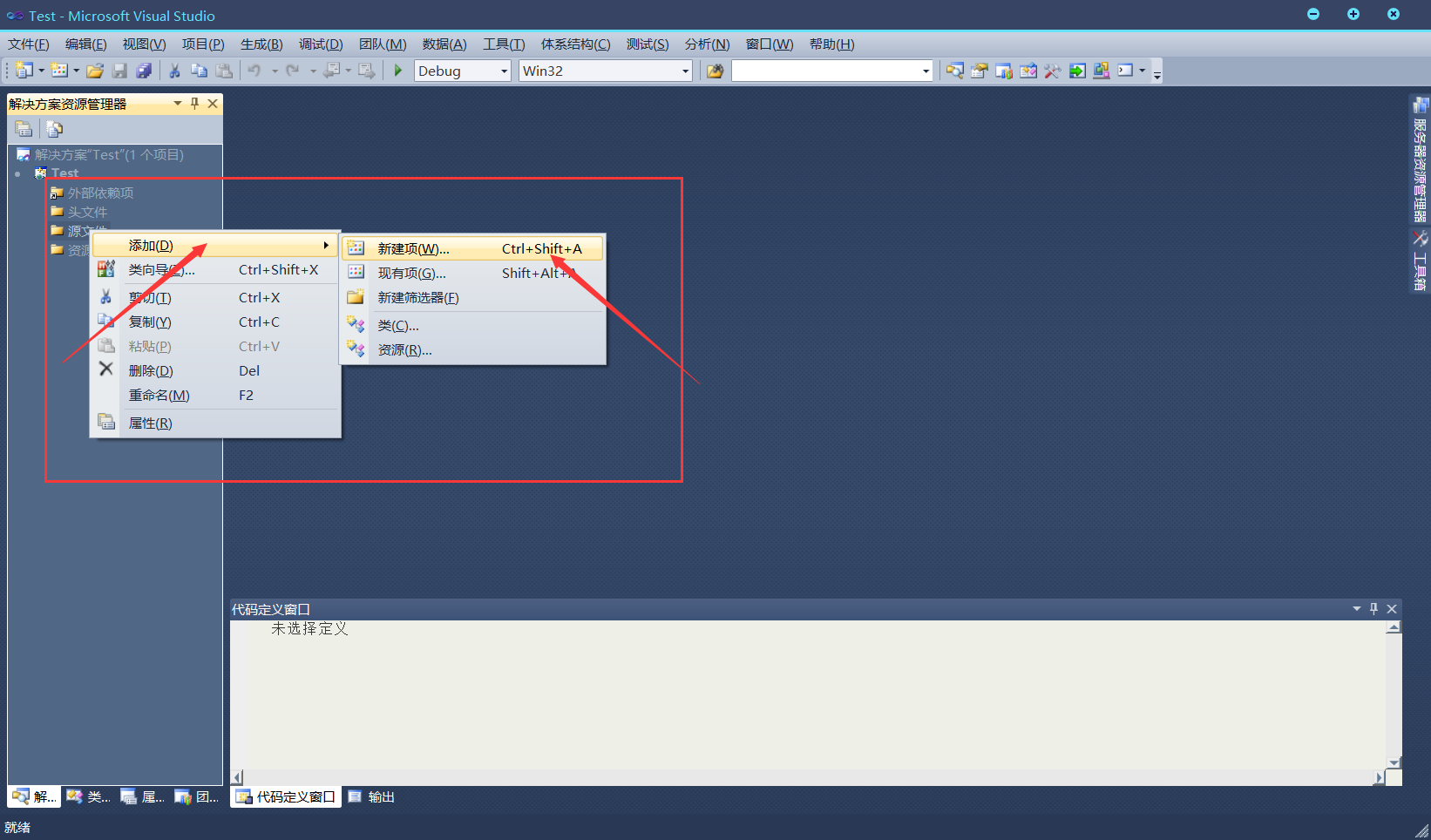This screenshot has height=840, width=1431.
Task: Choose 重命名(M) in the context menu
Action: tap(159, 396)
